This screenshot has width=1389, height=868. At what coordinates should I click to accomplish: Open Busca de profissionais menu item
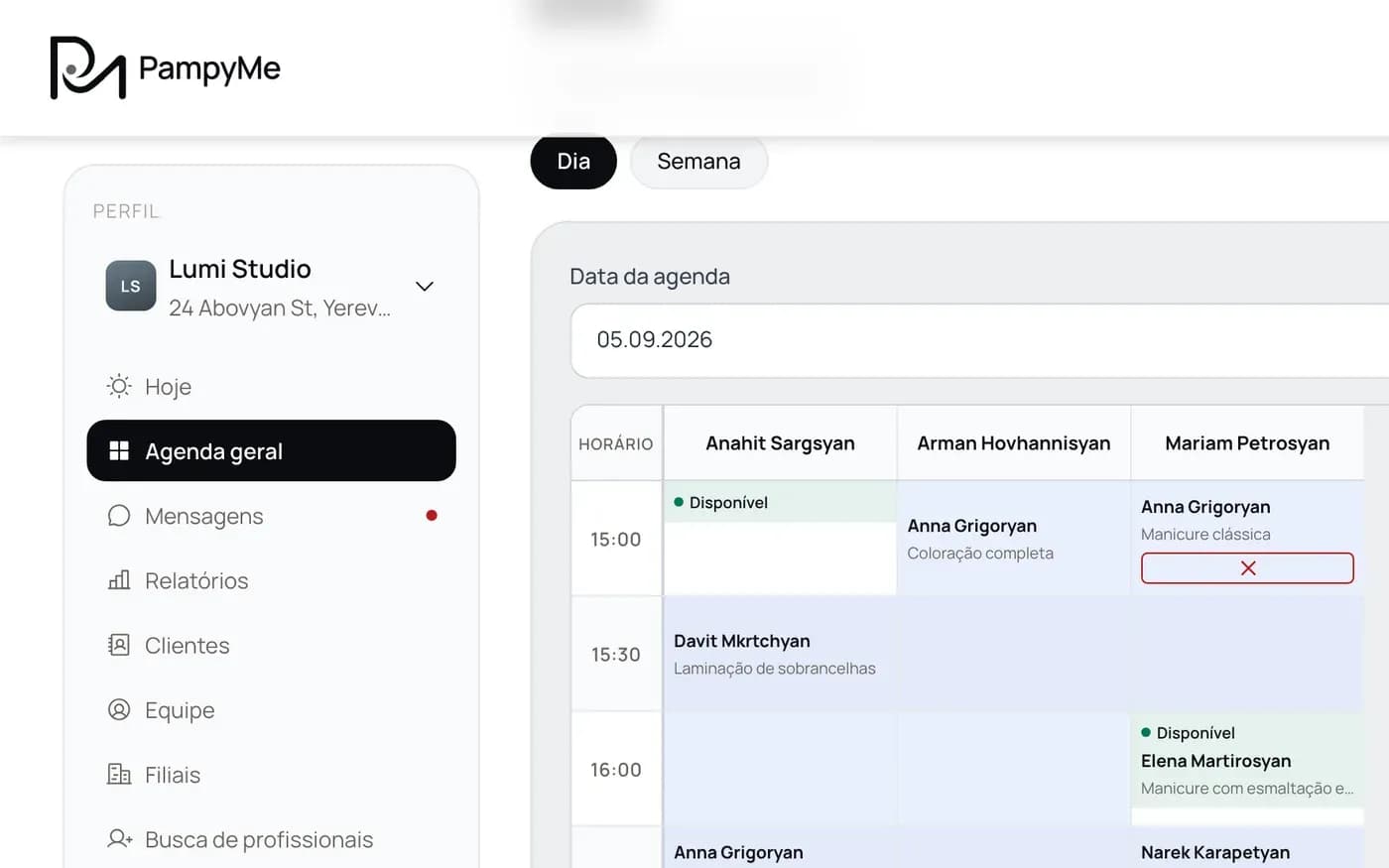pos(271,839)
